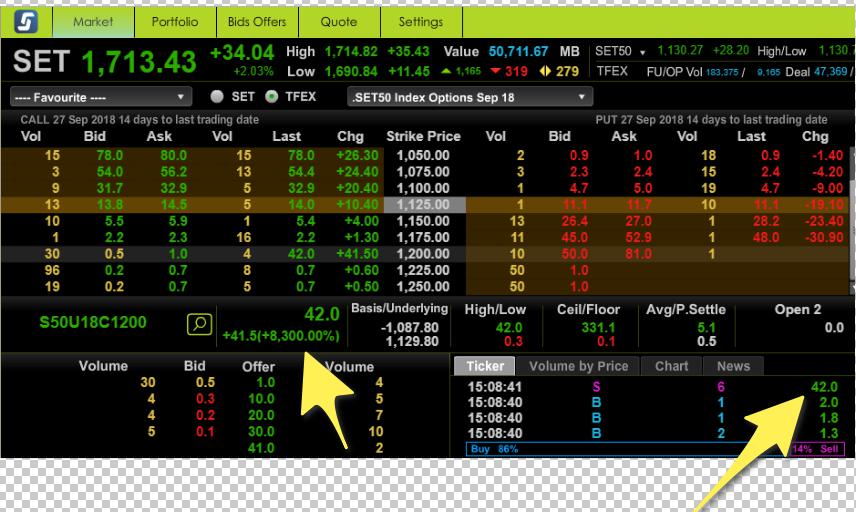The width and height of the screenshot is (856, 512).
Task: Click put last 28.2
Action: (x=766, y=221)
